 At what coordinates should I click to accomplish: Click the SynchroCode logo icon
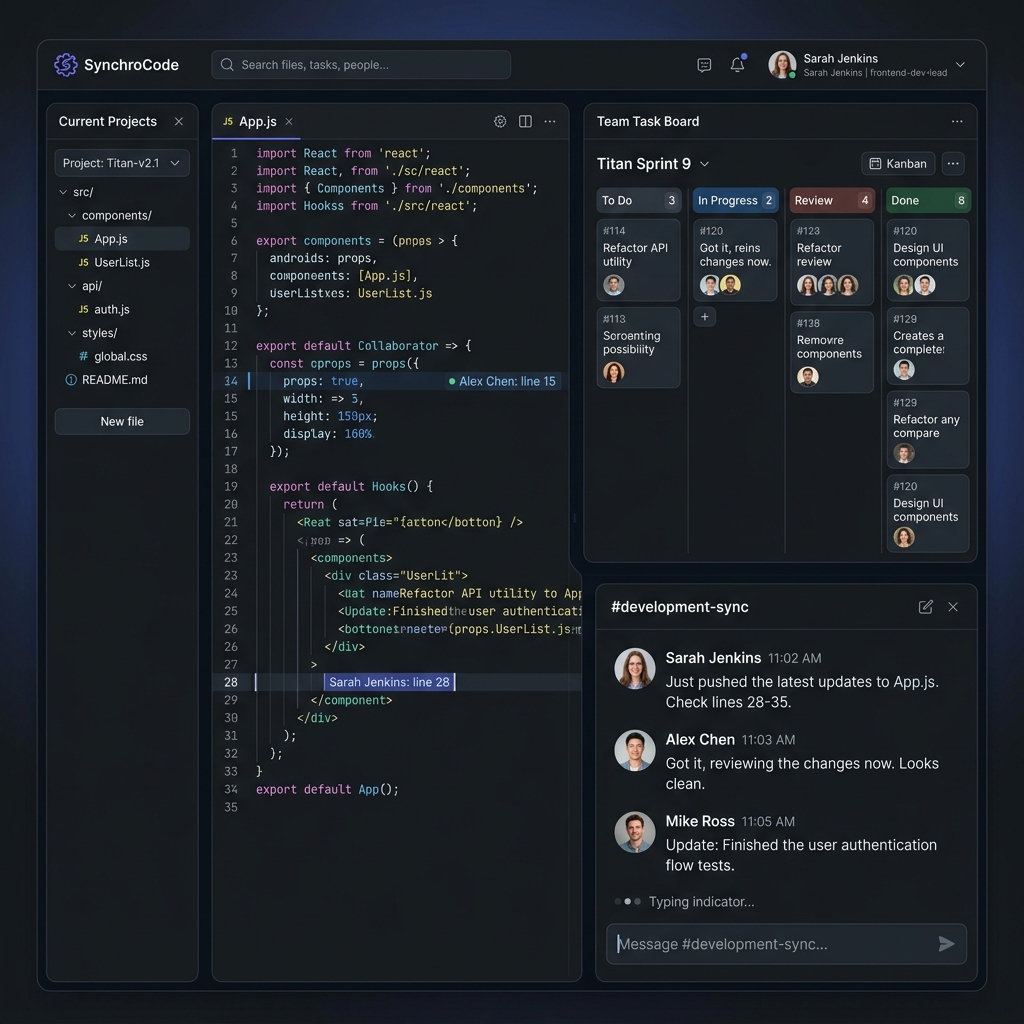(x=65, y=65)
